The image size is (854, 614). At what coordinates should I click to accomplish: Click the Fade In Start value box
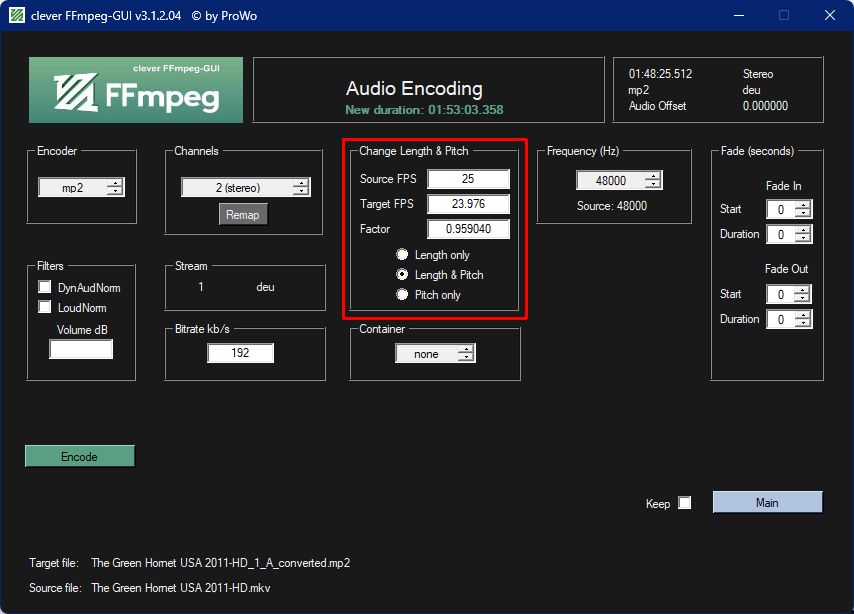(781, 209)
